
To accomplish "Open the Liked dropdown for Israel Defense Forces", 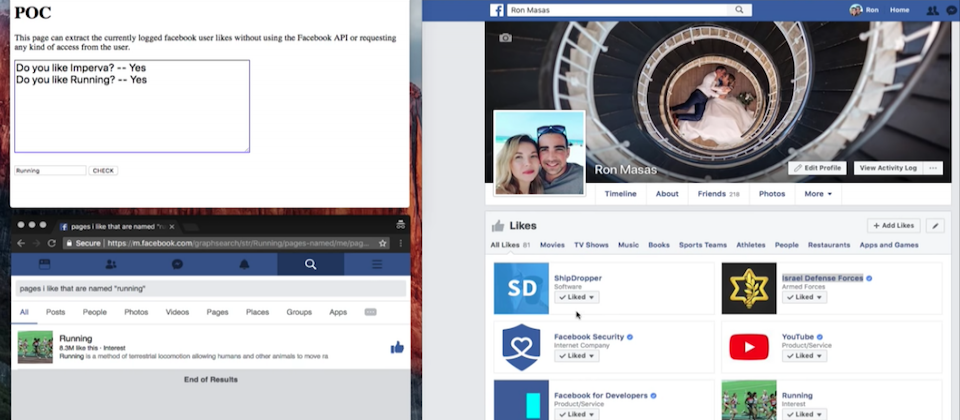I will point(804,297).
